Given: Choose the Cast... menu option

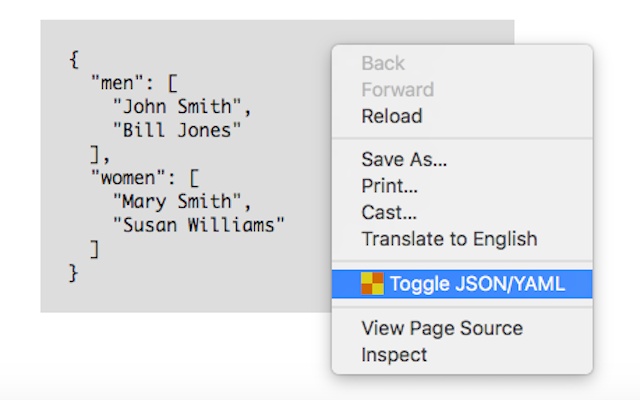Looking at the screenshot, I should click(389, 212).
